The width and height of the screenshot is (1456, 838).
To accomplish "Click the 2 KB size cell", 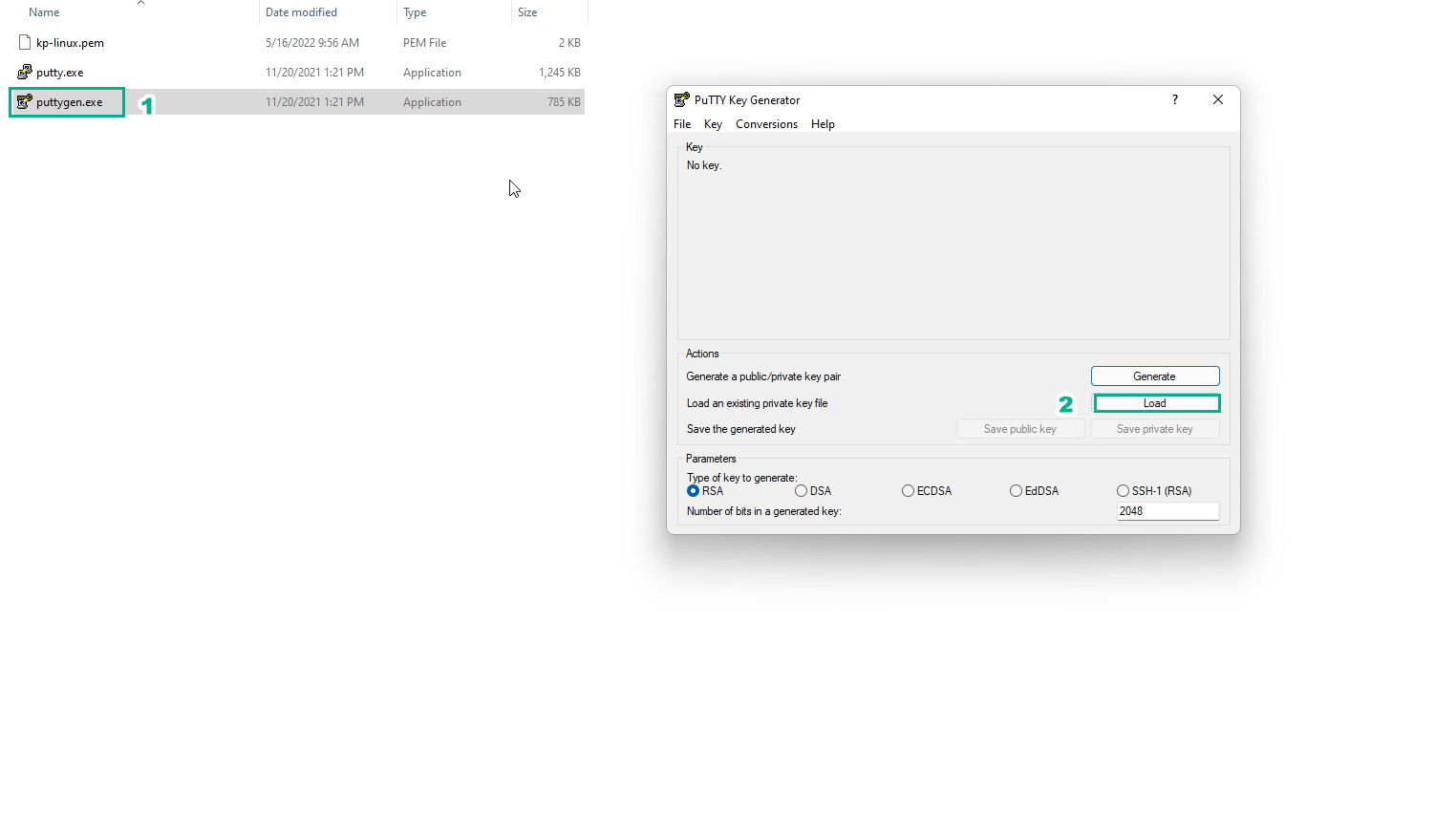I will coord(569,43).
